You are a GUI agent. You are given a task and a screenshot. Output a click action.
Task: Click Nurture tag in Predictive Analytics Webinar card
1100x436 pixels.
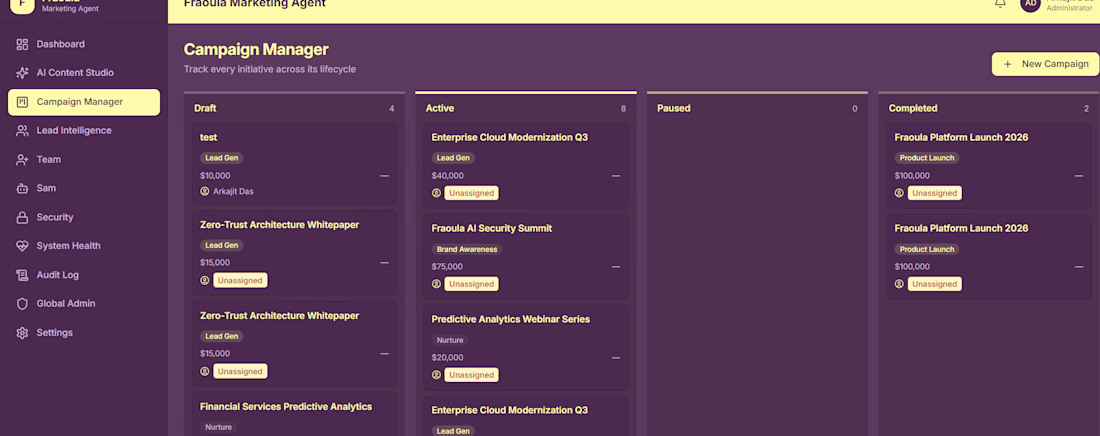coord(450,340)
